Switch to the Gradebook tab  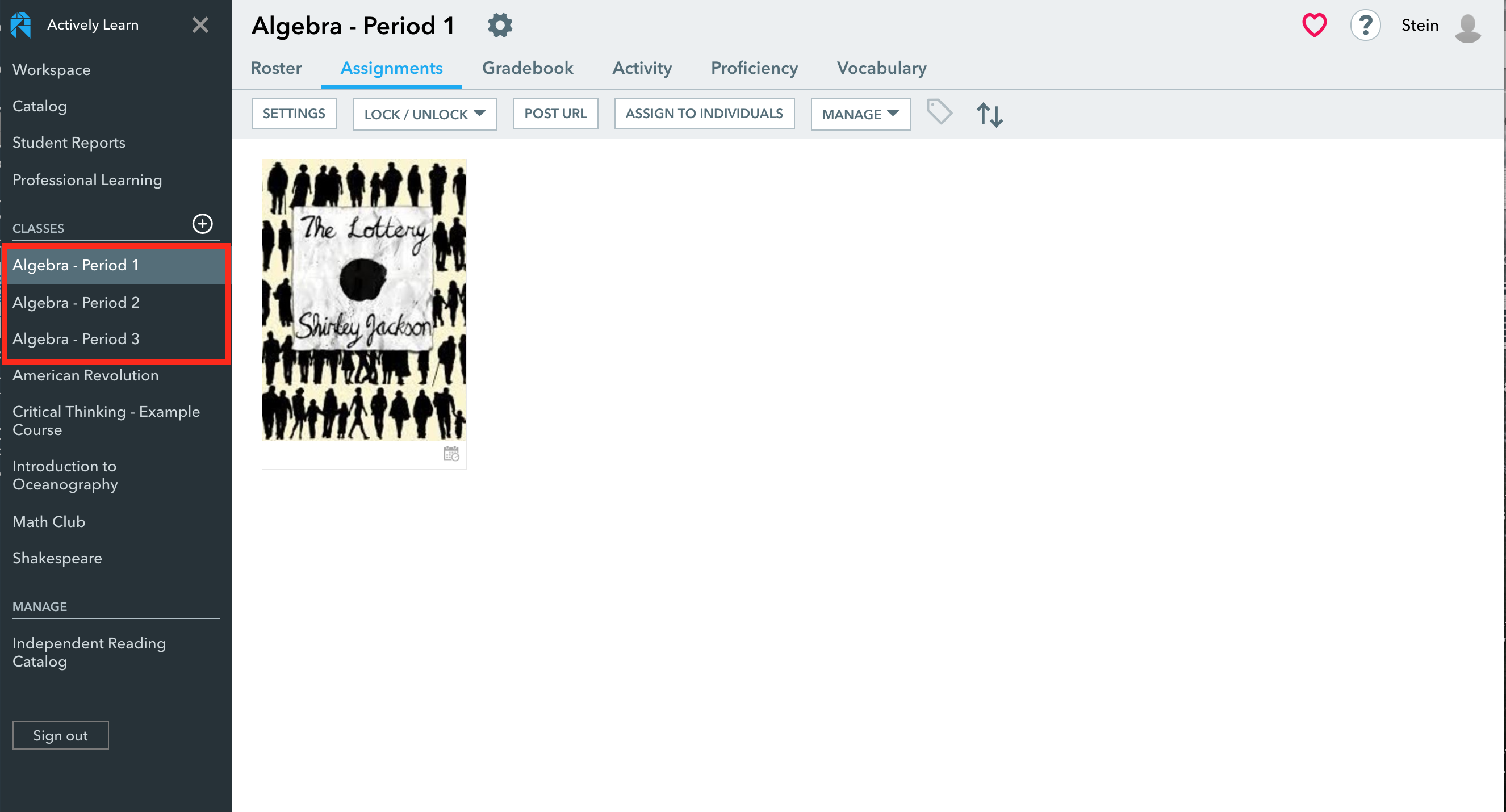[x=528, y=68]
